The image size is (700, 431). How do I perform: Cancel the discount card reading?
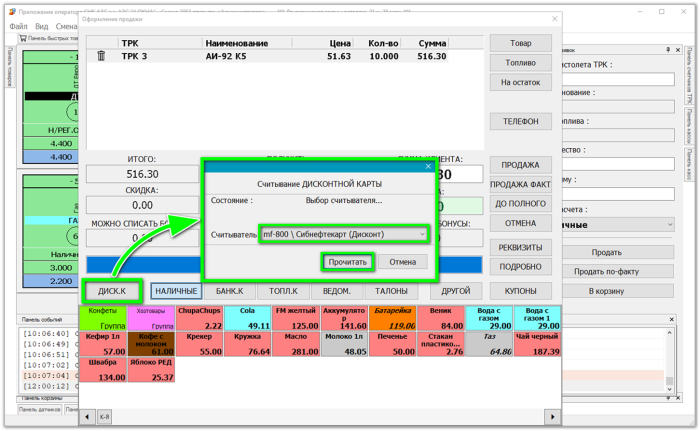402,262
